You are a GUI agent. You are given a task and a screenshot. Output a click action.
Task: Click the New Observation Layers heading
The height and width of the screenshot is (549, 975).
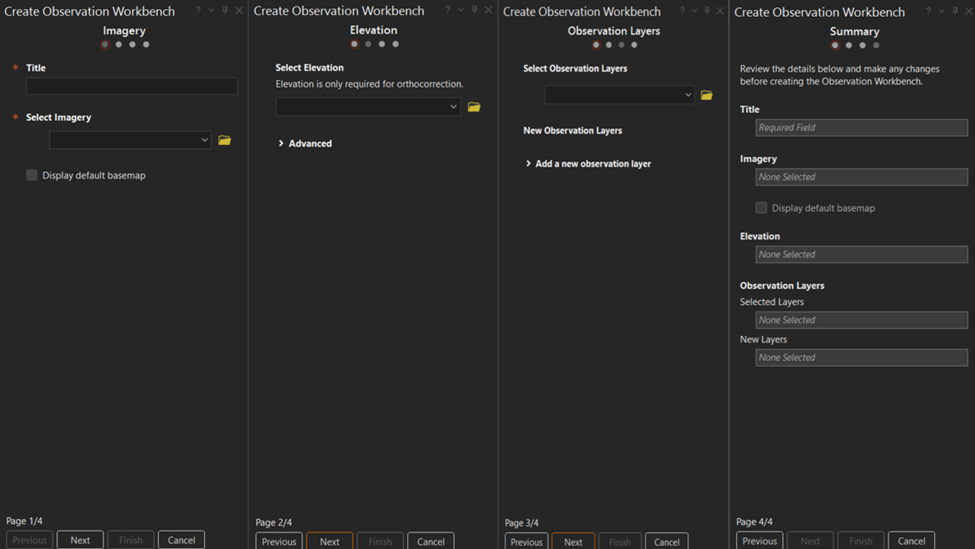coord(573,131)
